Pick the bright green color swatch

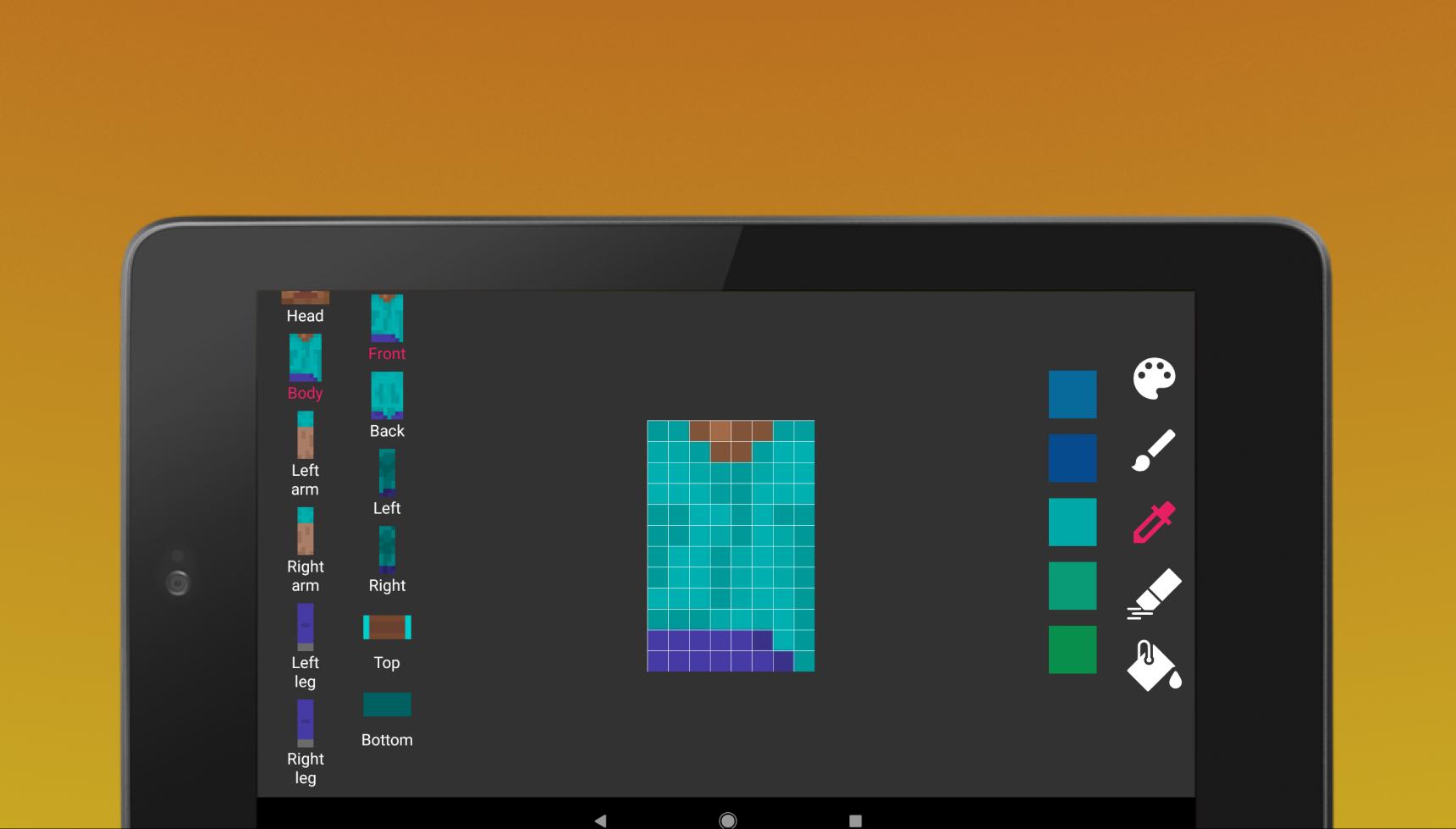(x=1073, y=649)
